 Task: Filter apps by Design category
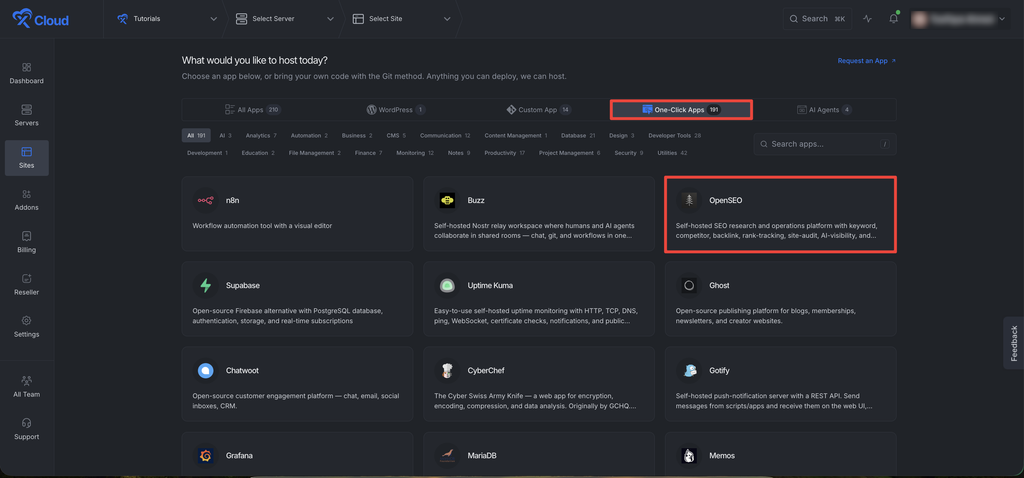tap(621, 136)
